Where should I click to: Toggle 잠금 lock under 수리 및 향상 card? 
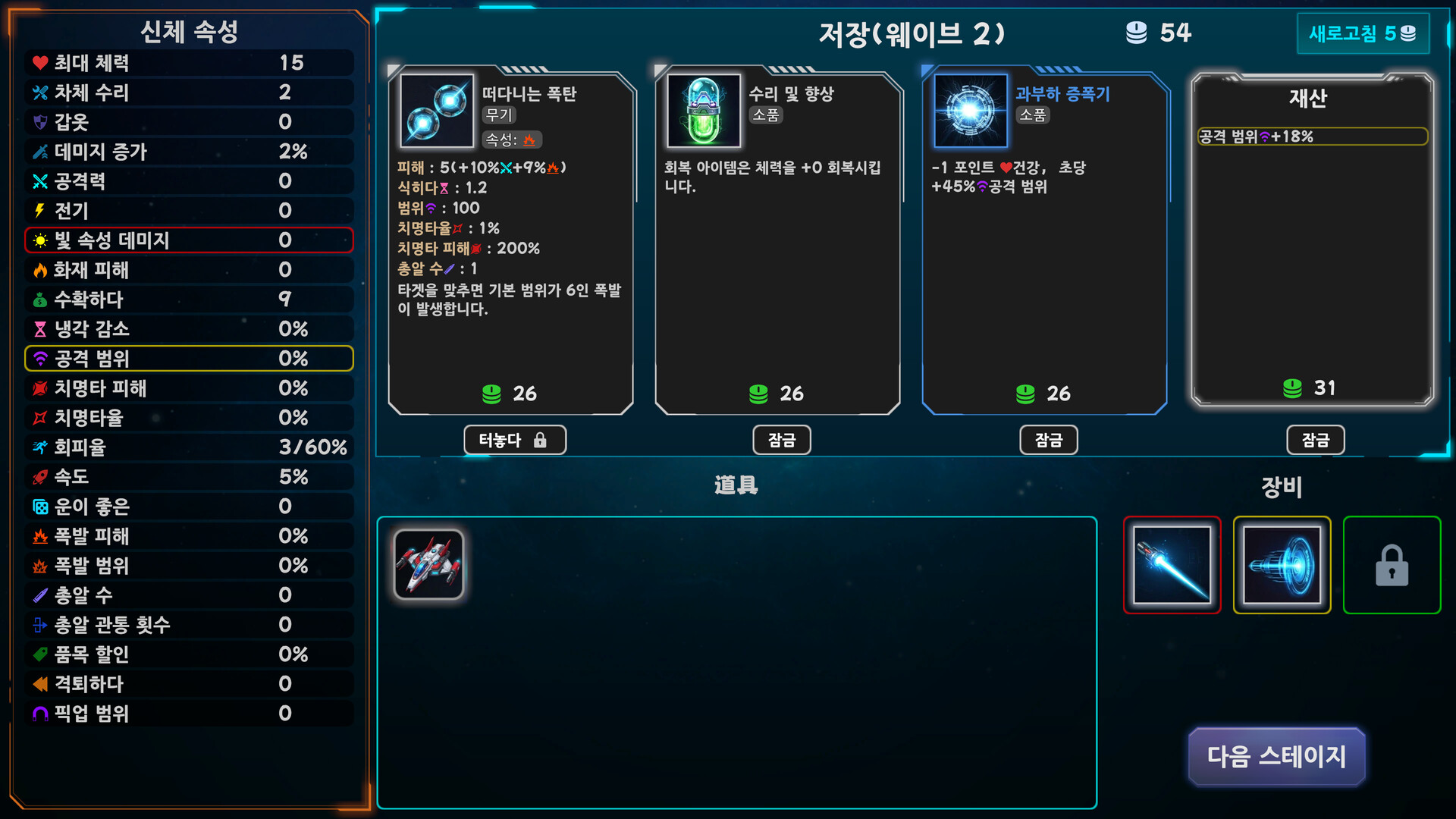pyautogui.click(x=782, y=440)
